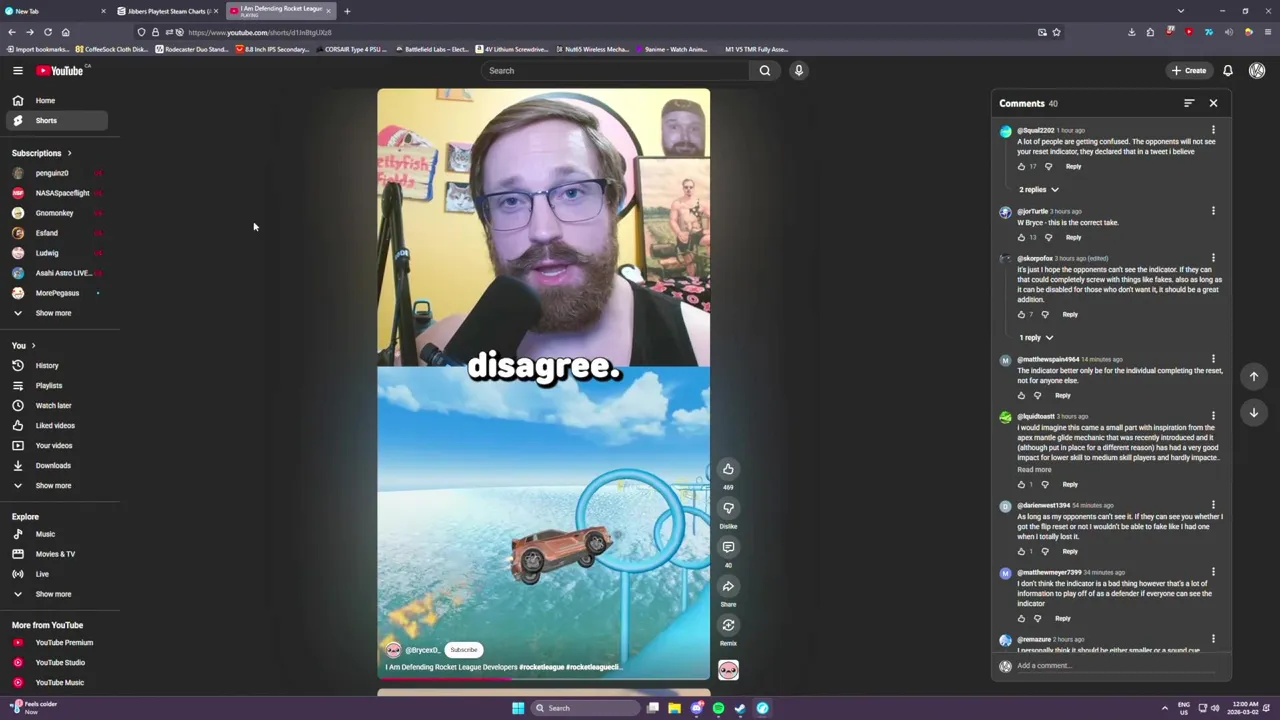Open Liked videos in sidebar

(56, 425)
